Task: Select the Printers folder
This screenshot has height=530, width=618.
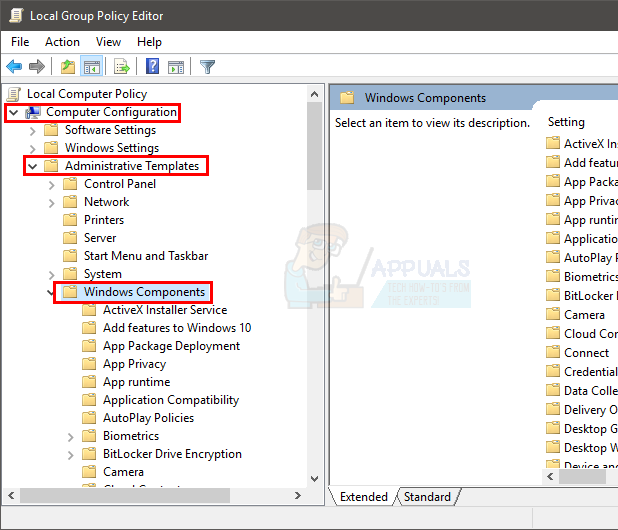Action: pyautogui.click(x=104, y=220)
